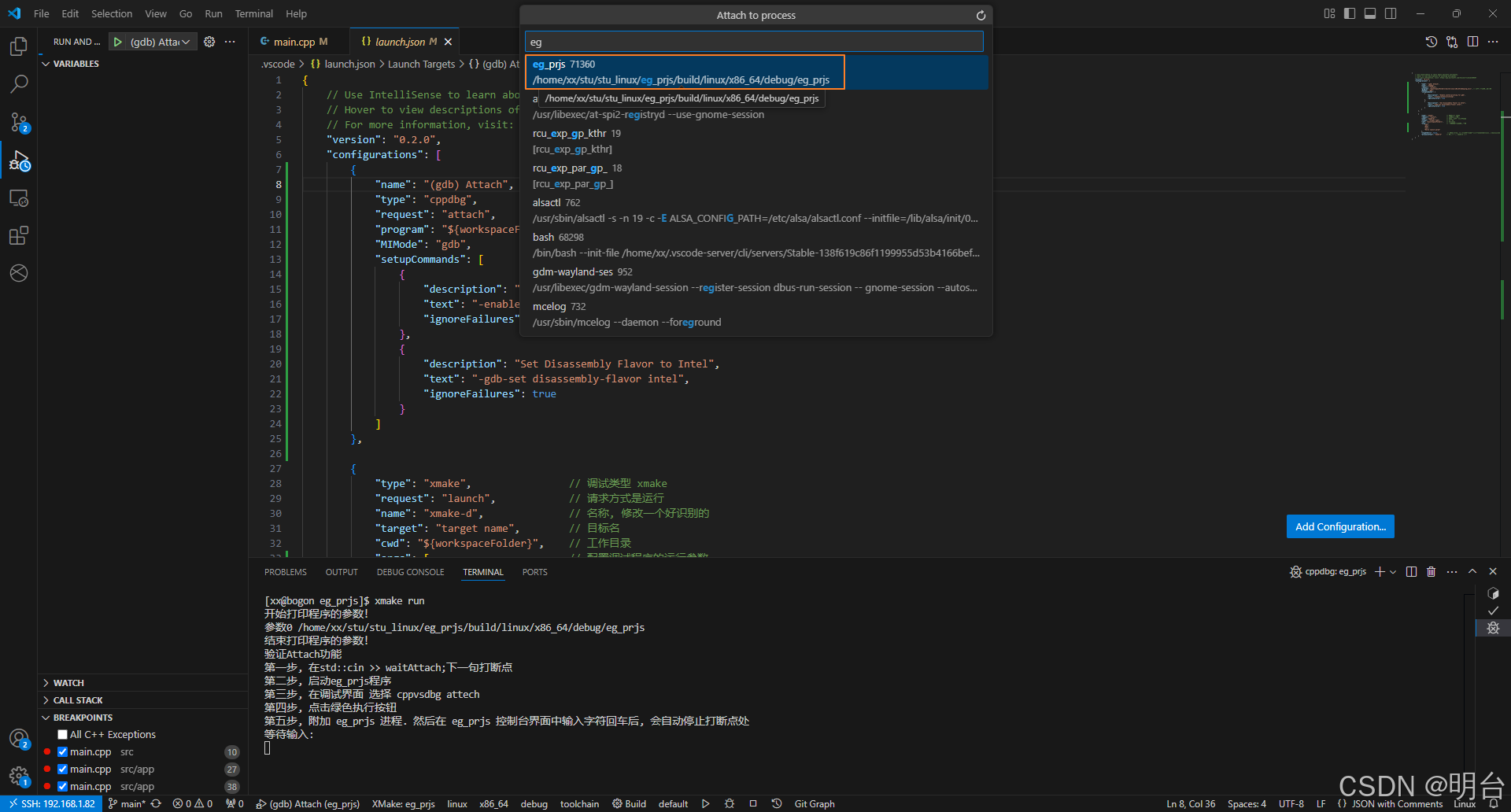The height and width of the screenshot is (812, 1511).
Task: Click XMake debug bug icon in status bar
Action: 730,804
